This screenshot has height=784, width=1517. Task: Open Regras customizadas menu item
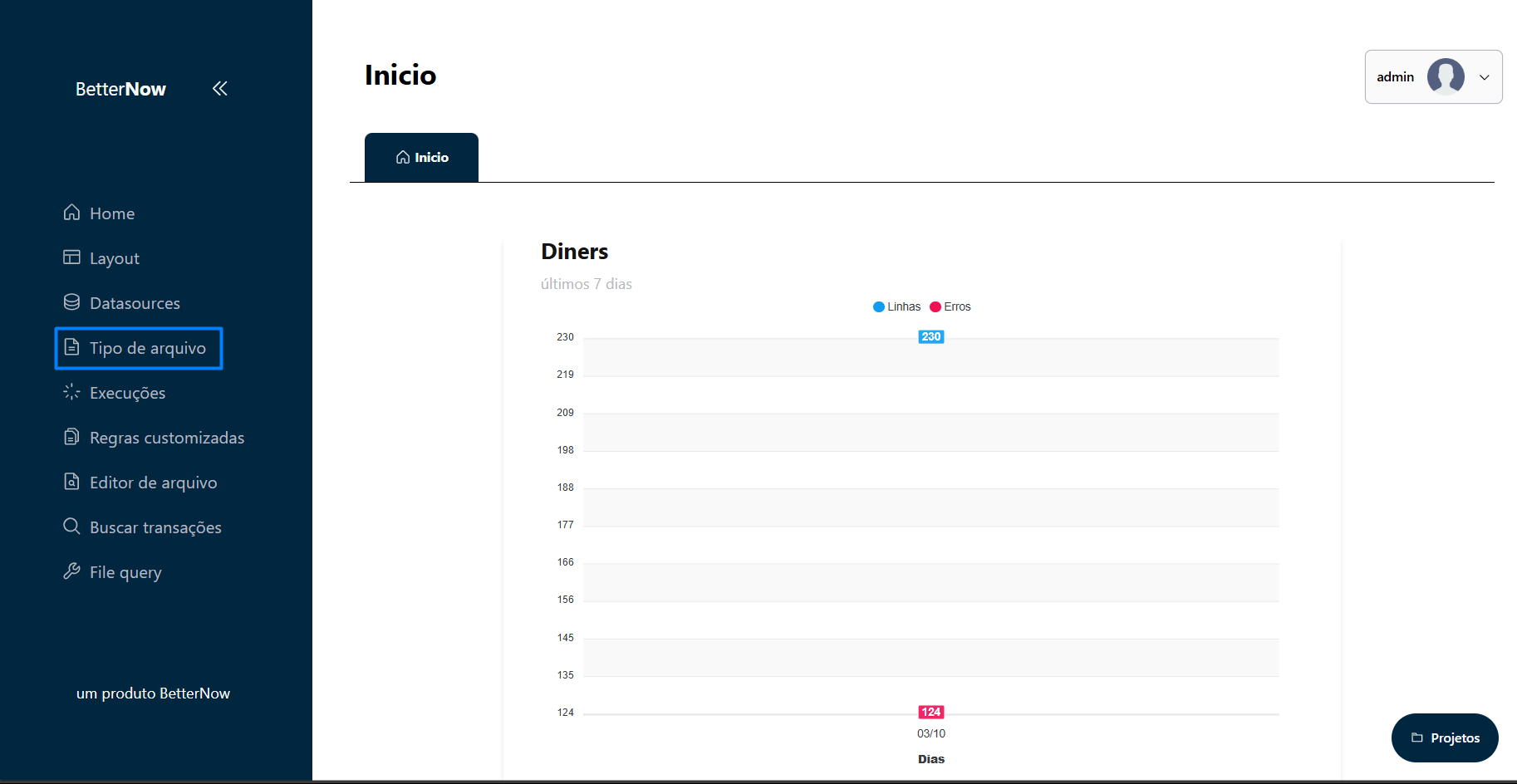pyautogui.click(x=167, y=438)
